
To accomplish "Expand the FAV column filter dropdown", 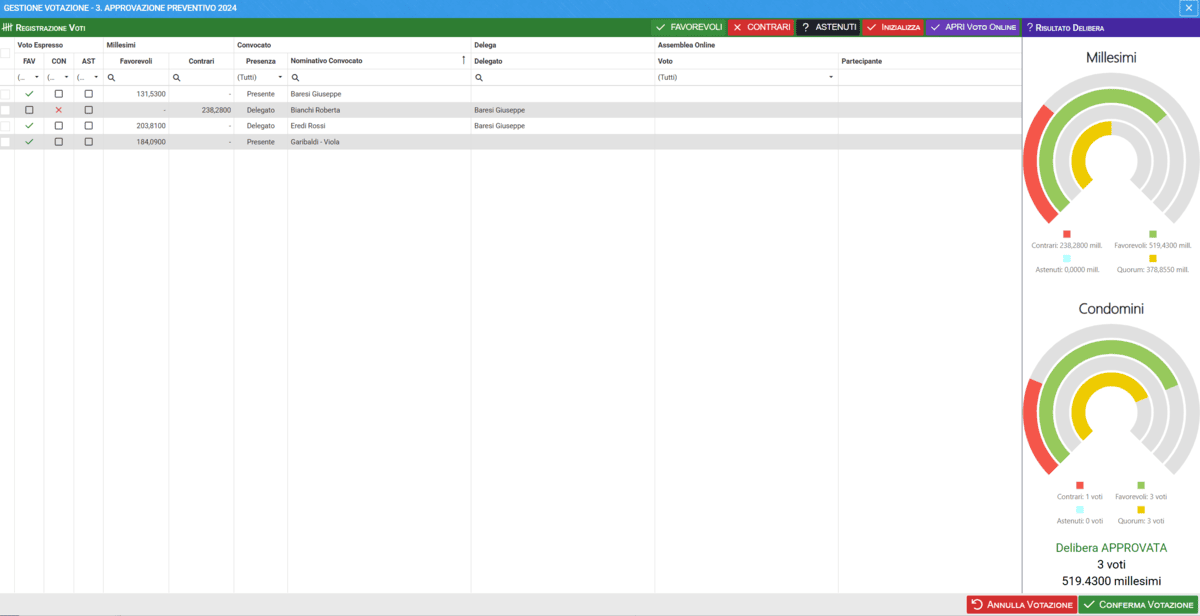I will (x=37, y=78).
